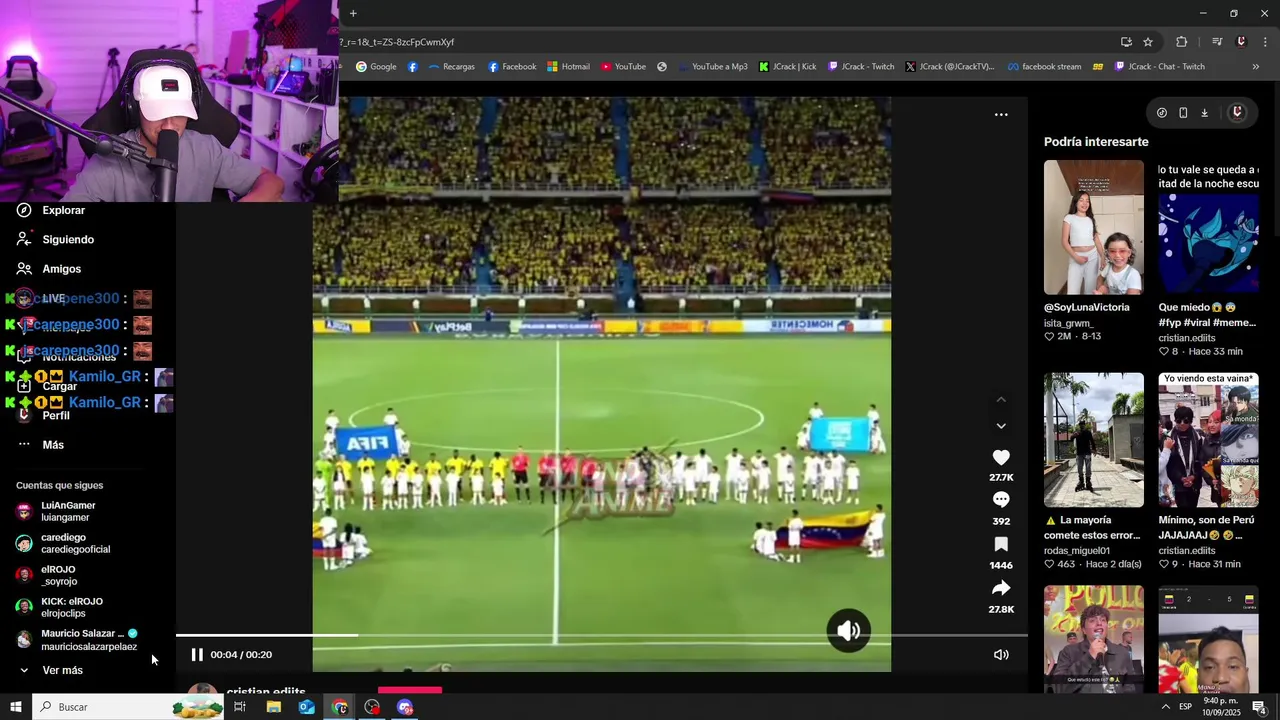Image resolution: width=1280 pixels, height=720 pixels.
Task: Open the YouTube bookmark
Action: coord(623,67)
